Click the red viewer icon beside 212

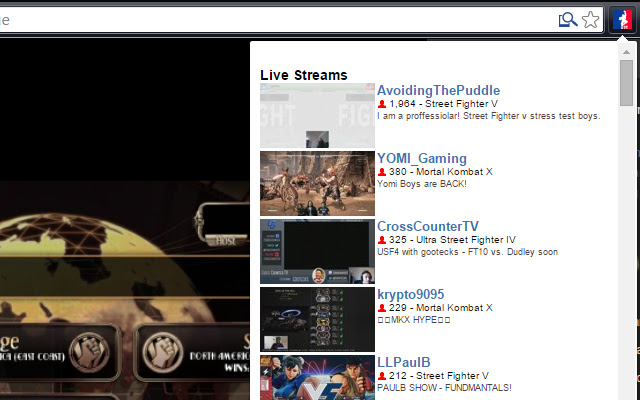[382, 376]
